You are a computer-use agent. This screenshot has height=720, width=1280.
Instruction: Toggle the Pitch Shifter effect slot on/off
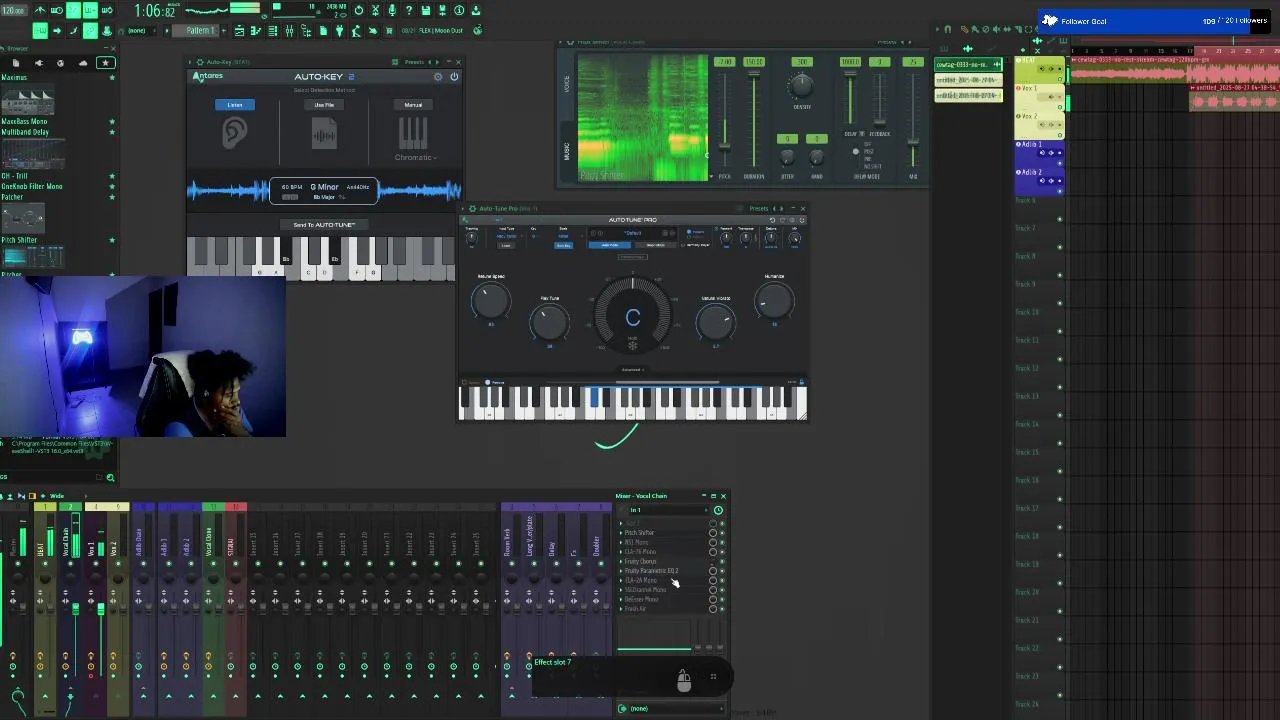[x=722, y=533]
